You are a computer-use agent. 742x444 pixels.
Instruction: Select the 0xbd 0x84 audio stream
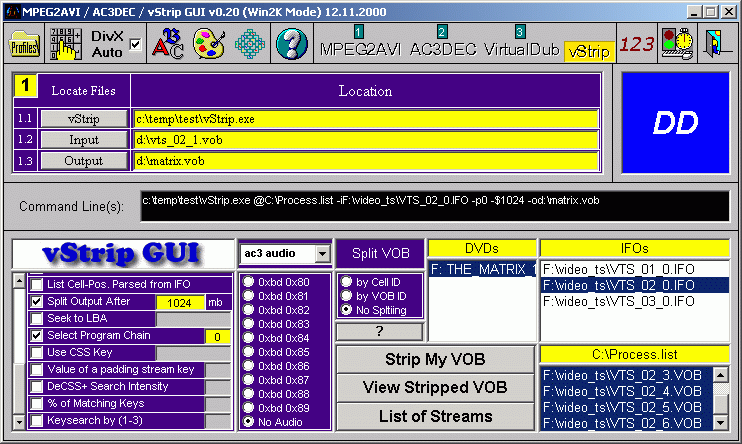(x=248, y=338)
